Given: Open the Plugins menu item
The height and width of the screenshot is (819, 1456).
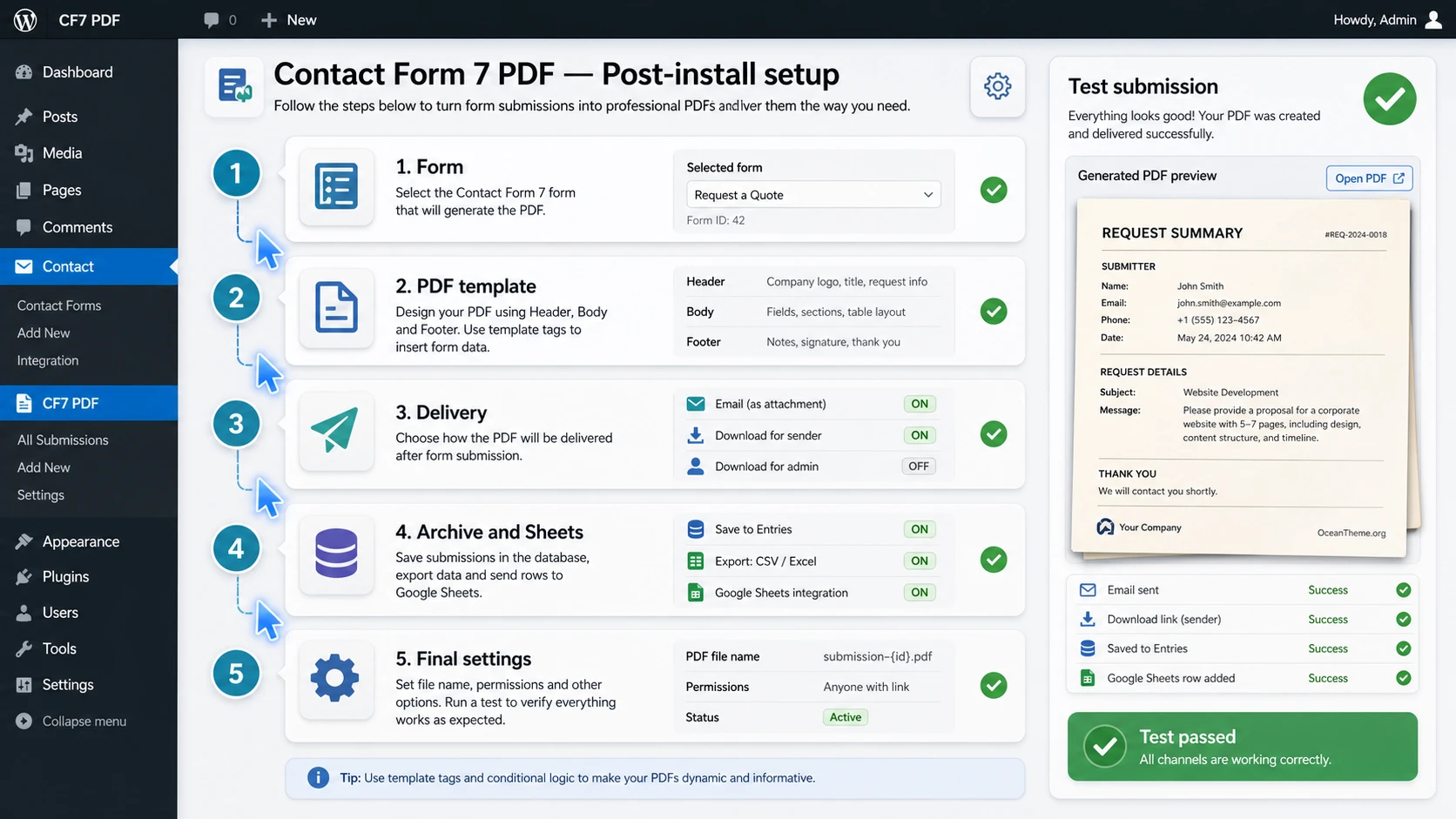Looking at the screenshot, I should pyautogui.click(x=89, y=576).
